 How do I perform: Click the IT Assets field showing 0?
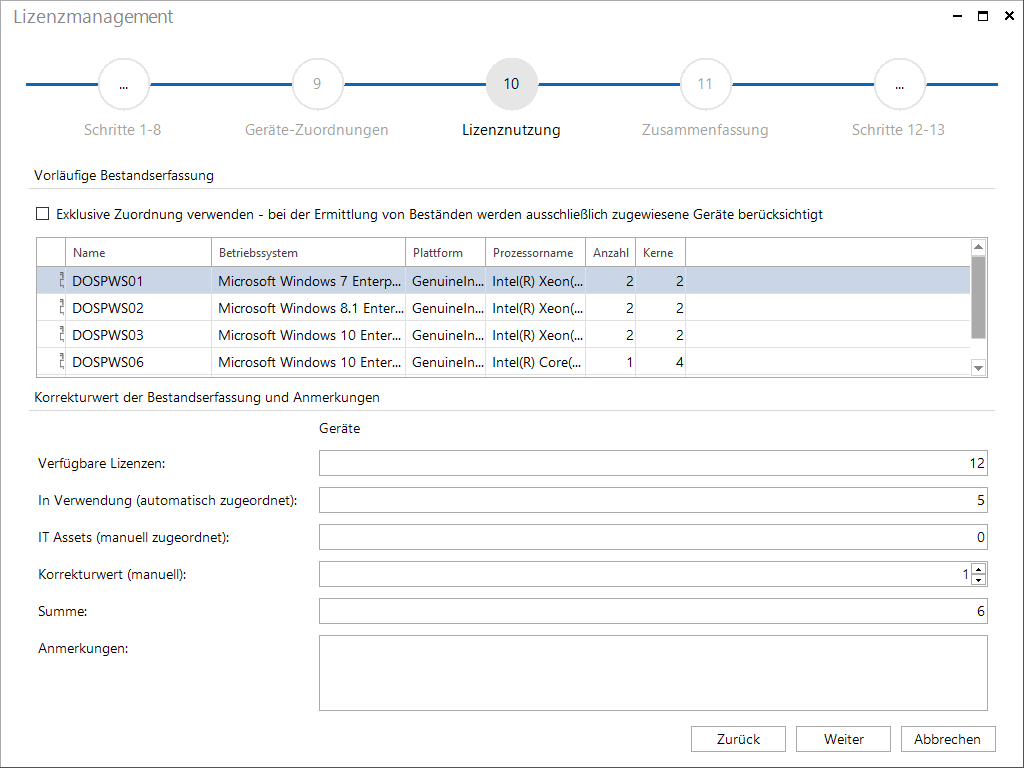(x=653, y=537)
